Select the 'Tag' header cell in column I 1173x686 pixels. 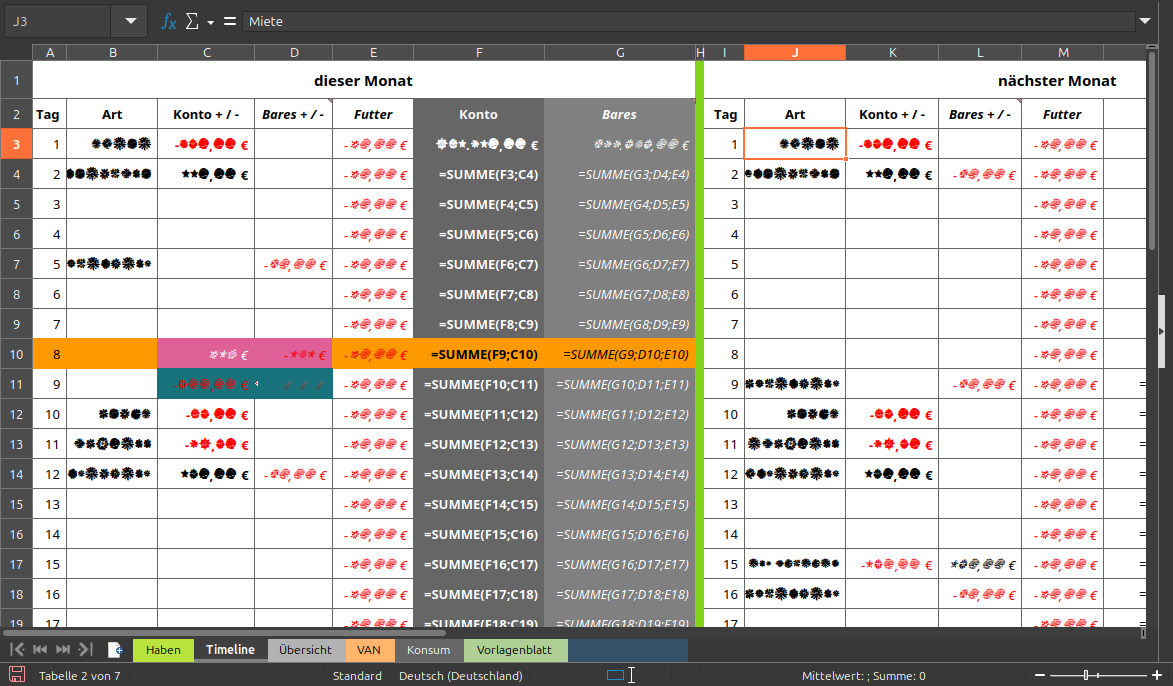pos(724,114)
